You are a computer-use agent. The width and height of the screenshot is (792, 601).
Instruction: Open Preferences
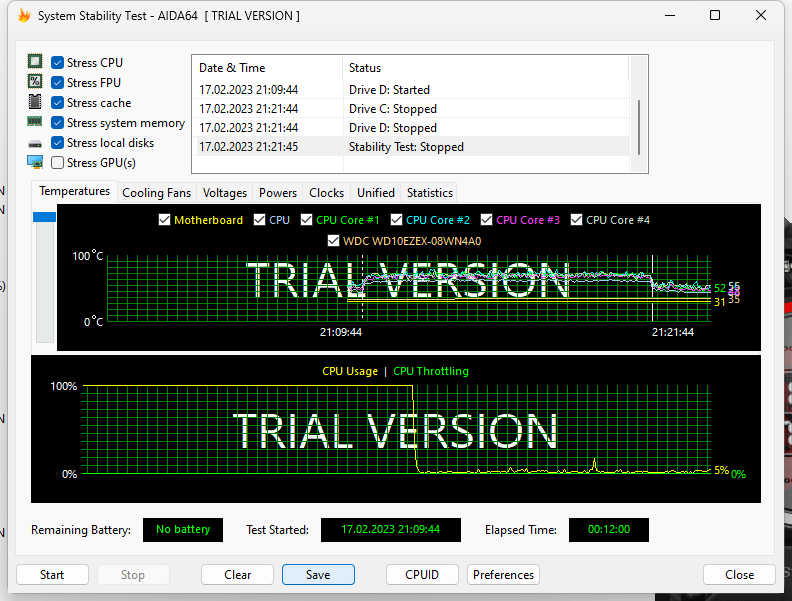click(503, 575)
